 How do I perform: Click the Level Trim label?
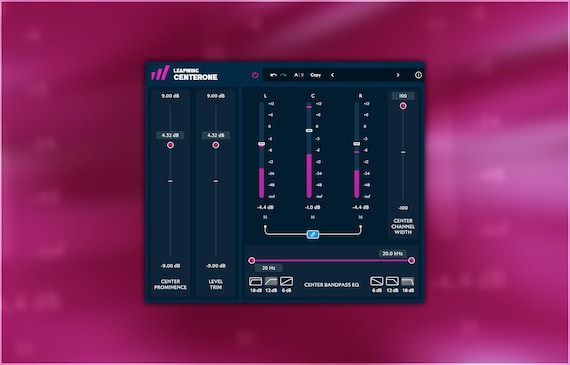point(216,284)
